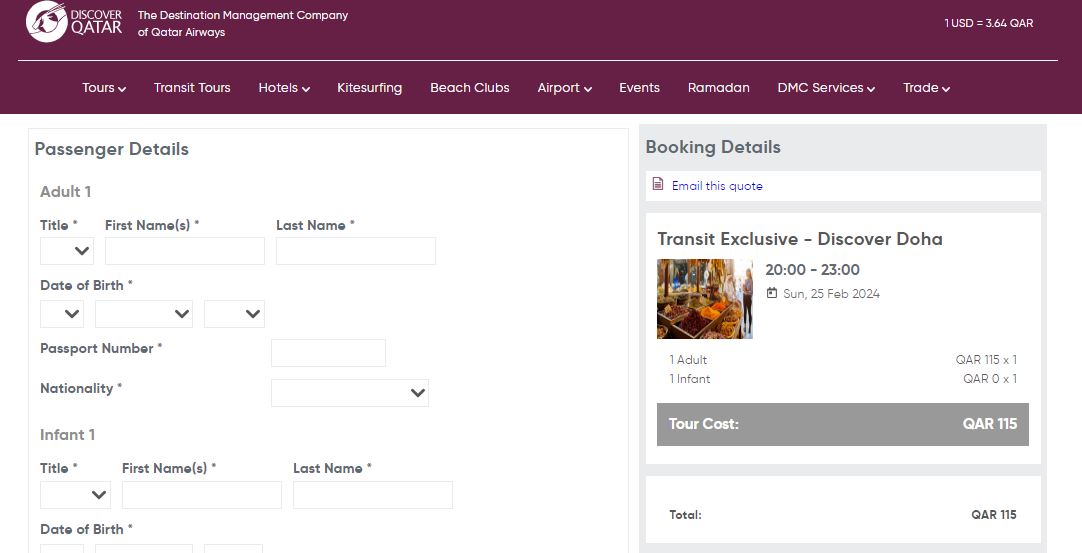Go to Transit Tours page
This screenshot has height=553, width=1082.
point(192,88)
